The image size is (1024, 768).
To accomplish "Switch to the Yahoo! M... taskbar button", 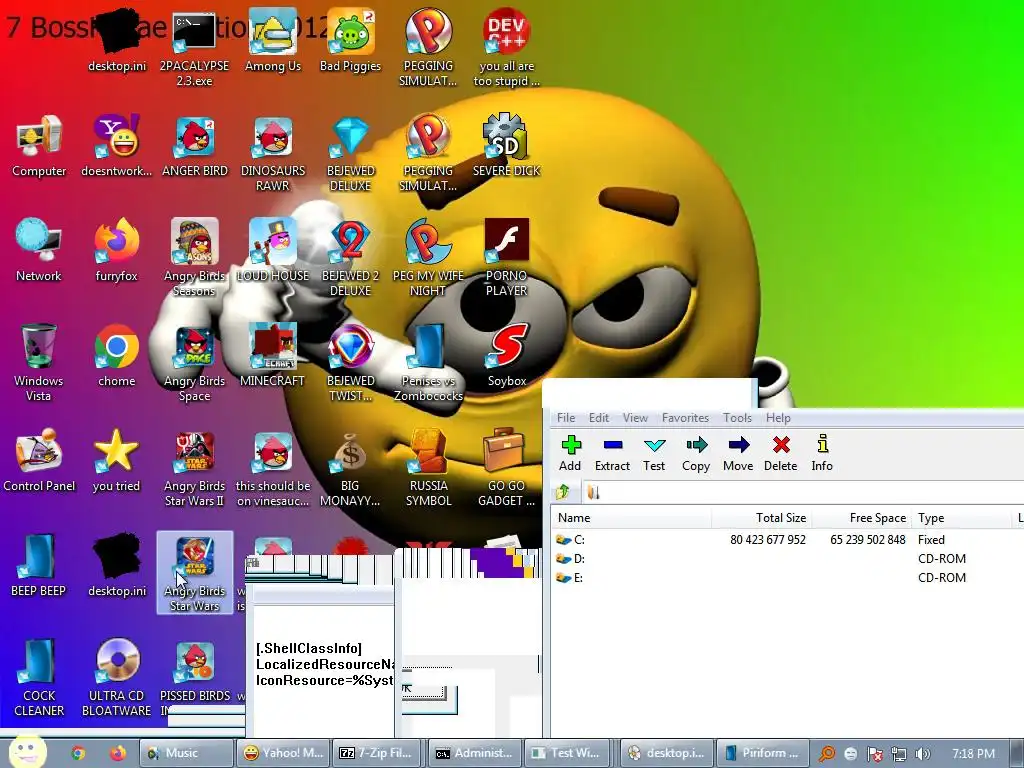I will 283,753.
